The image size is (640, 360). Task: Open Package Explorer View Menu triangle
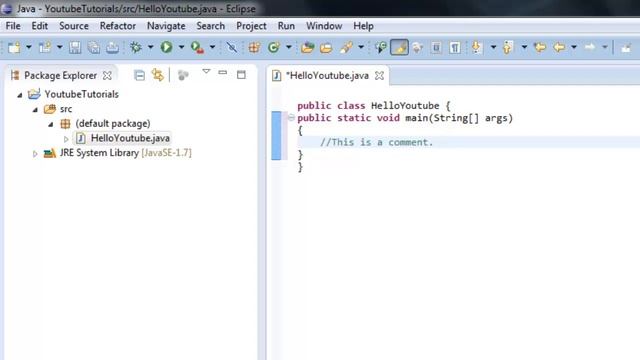click(206, 72)
